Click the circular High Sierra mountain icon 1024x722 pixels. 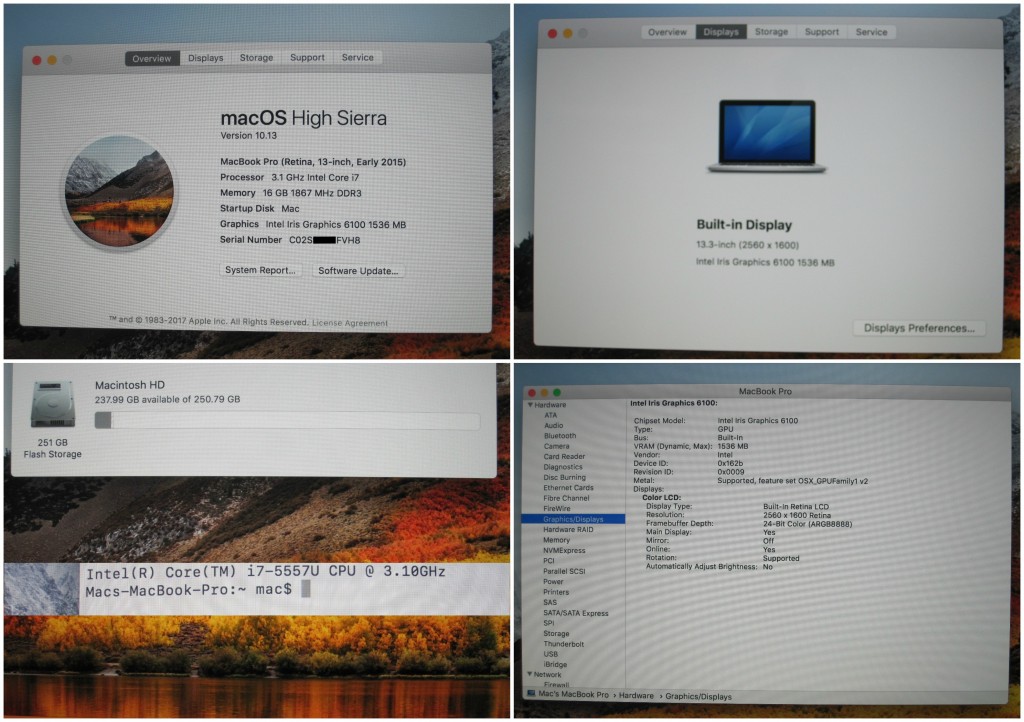(120, 191)
